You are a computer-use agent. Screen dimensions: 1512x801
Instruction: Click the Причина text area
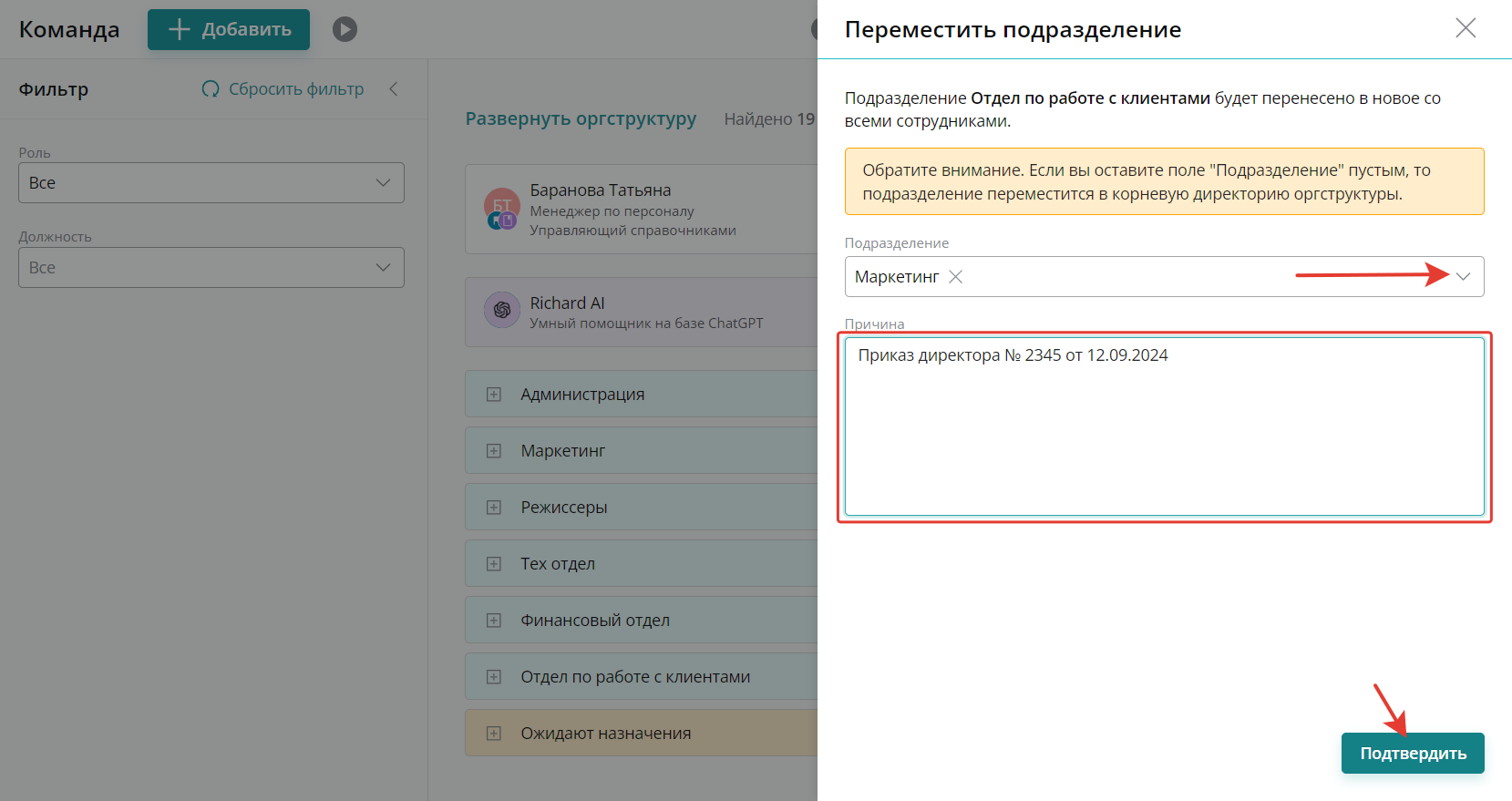coord(1164,426)
